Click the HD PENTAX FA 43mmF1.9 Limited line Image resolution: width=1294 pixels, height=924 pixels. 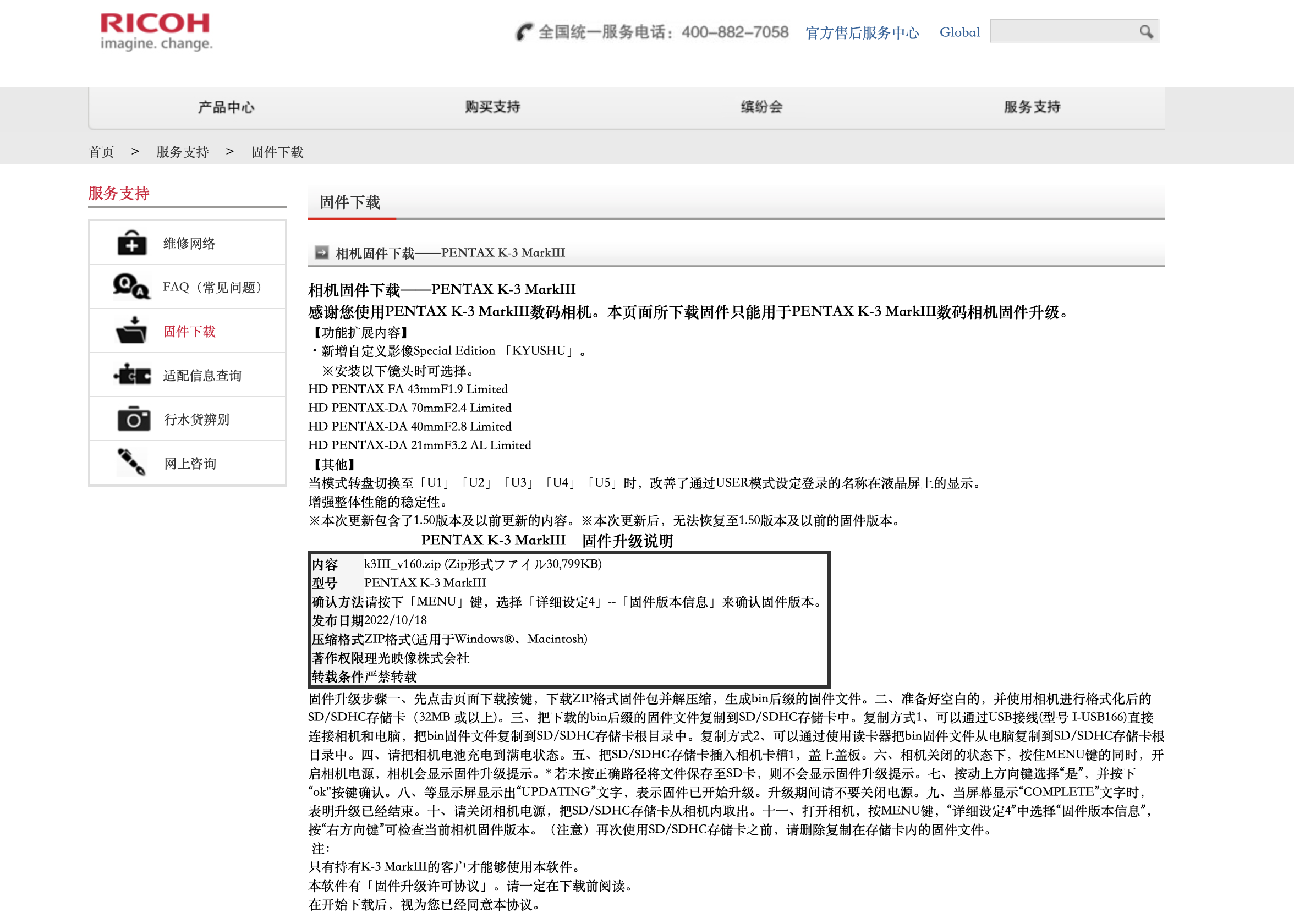[408, 389]
